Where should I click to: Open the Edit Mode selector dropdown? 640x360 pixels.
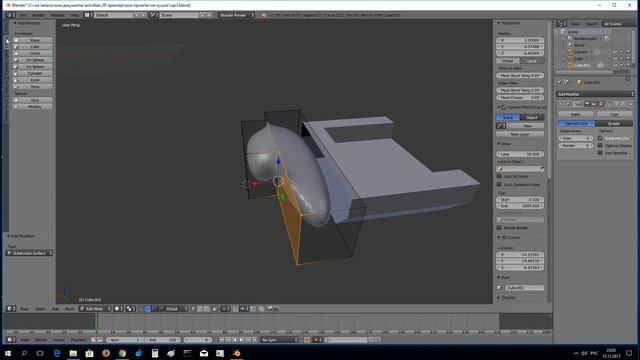click(95, 309)
